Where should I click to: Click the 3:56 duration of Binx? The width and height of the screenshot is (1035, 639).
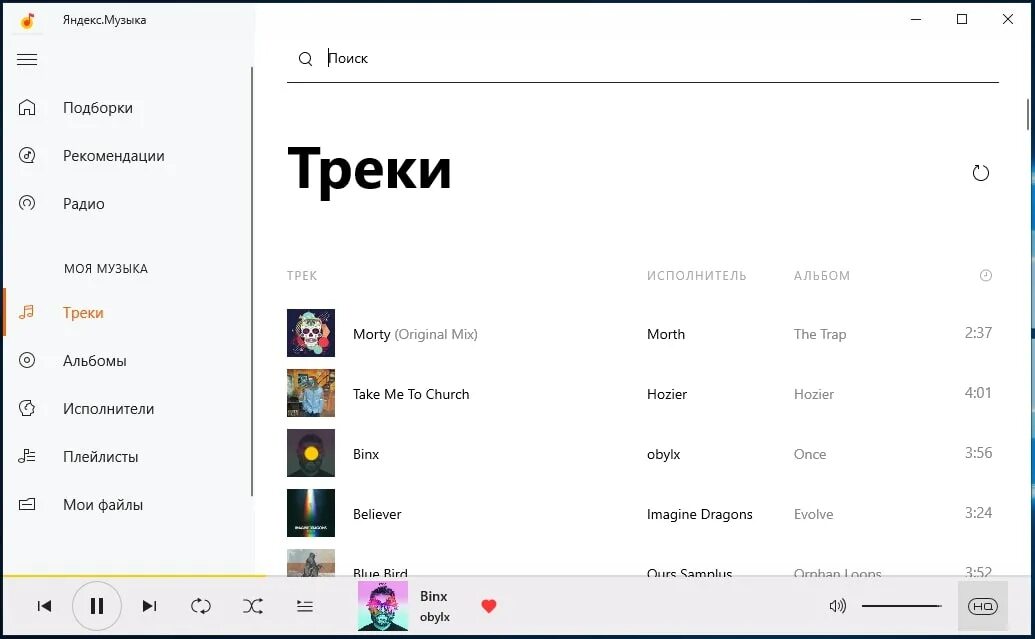(978, 453)
